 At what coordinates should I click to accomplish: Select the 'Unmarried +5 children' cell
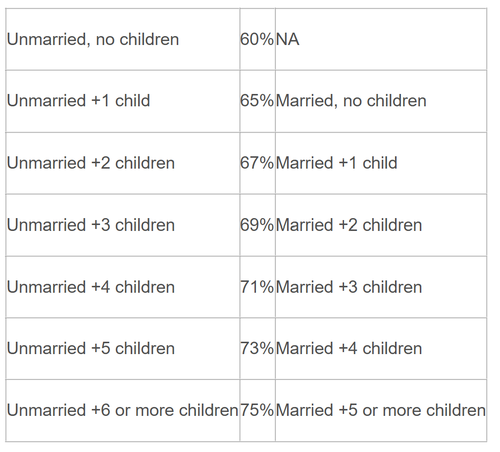coord(123,348)
